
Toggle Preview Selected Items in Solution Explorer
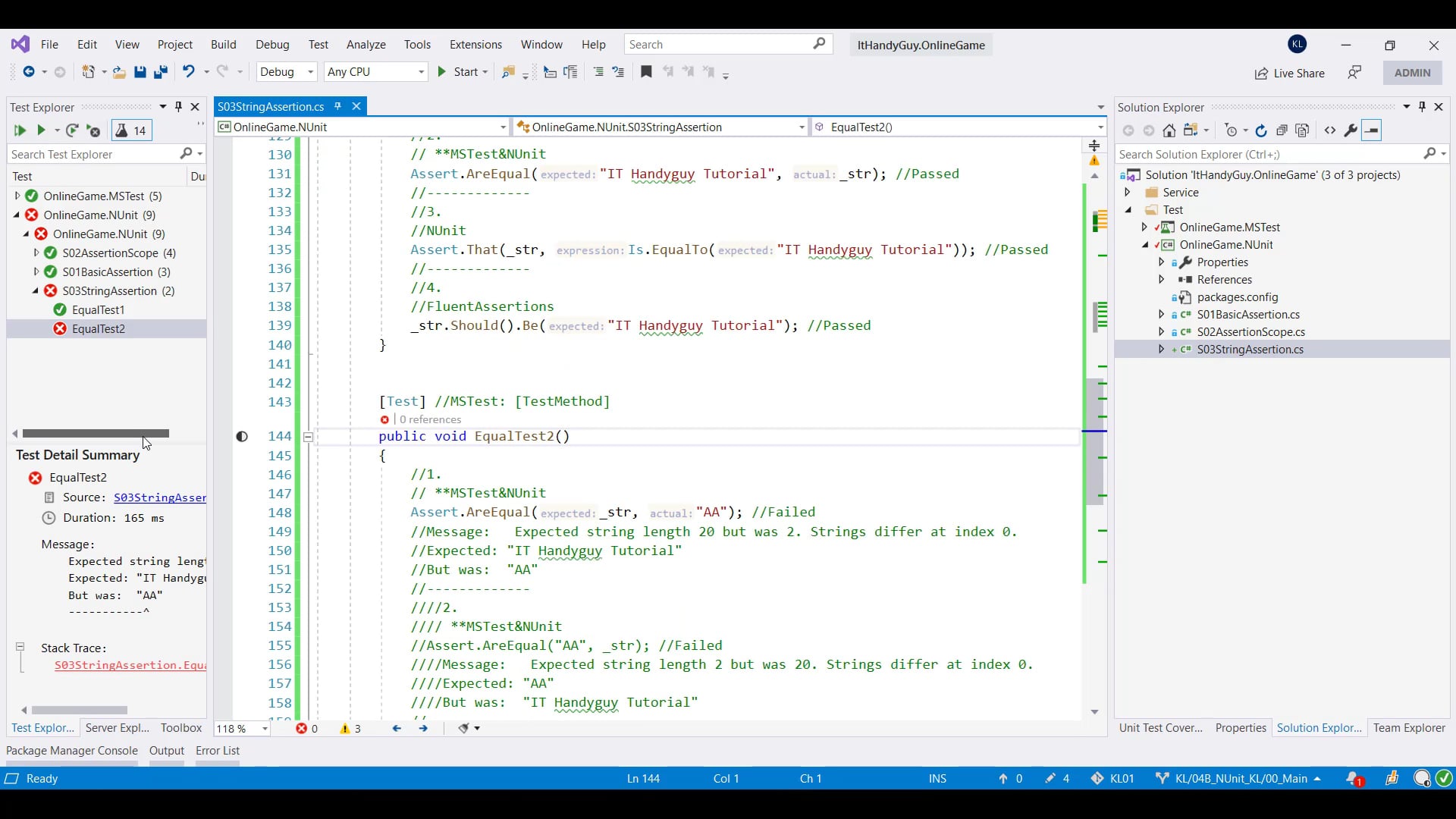1371,130
